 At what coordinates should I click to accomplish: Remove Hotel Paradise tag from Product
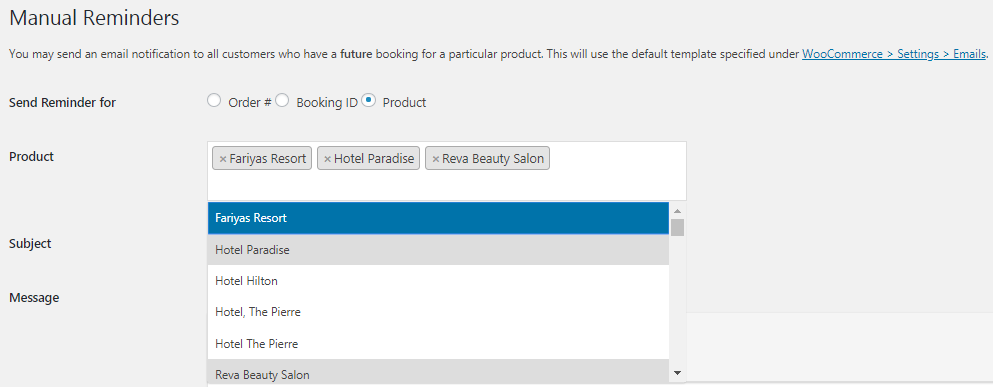327,159
